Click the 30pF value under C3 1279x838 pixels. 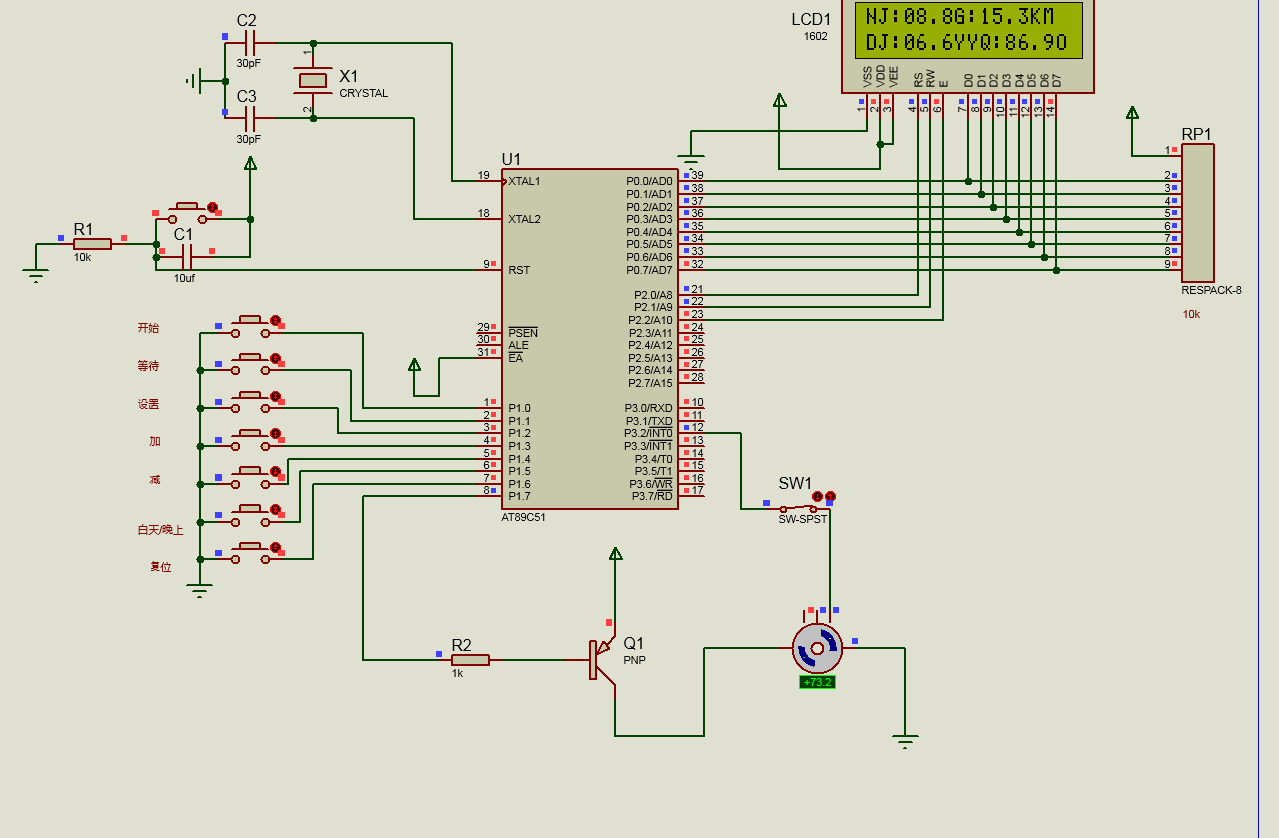coord(249,139)
